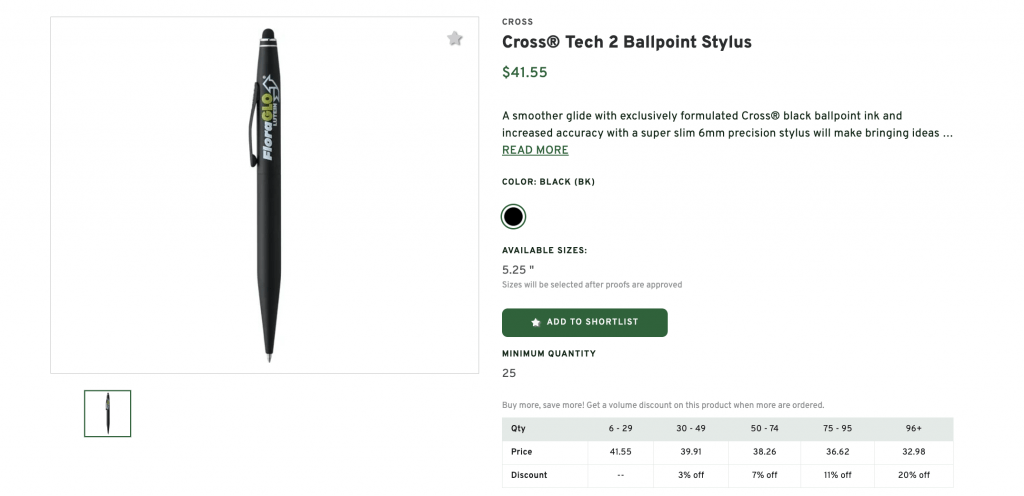Click the 30 - 49 quantity column header

coord(692,428)
